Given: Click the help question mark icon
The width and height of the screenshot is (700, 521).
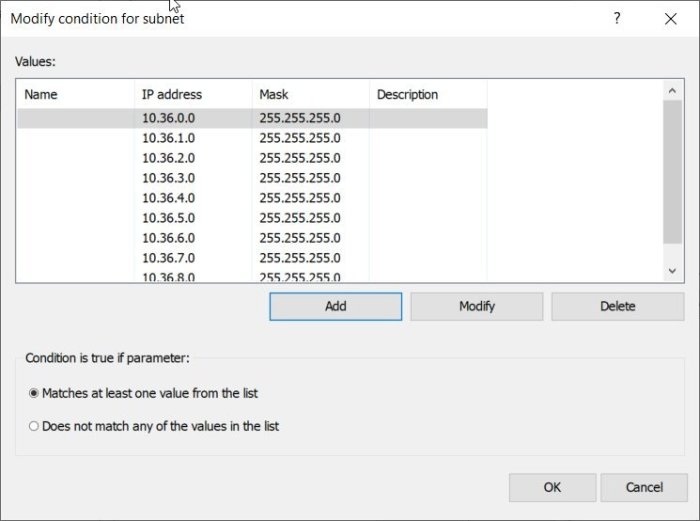Looking at the screenshot, I should [618, 18].
